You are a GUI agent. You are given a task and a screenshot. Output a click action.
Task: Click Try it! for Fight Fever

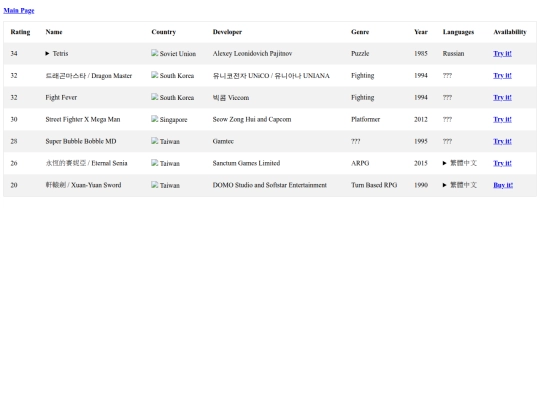pyautogui.click(x=502, y=97)
